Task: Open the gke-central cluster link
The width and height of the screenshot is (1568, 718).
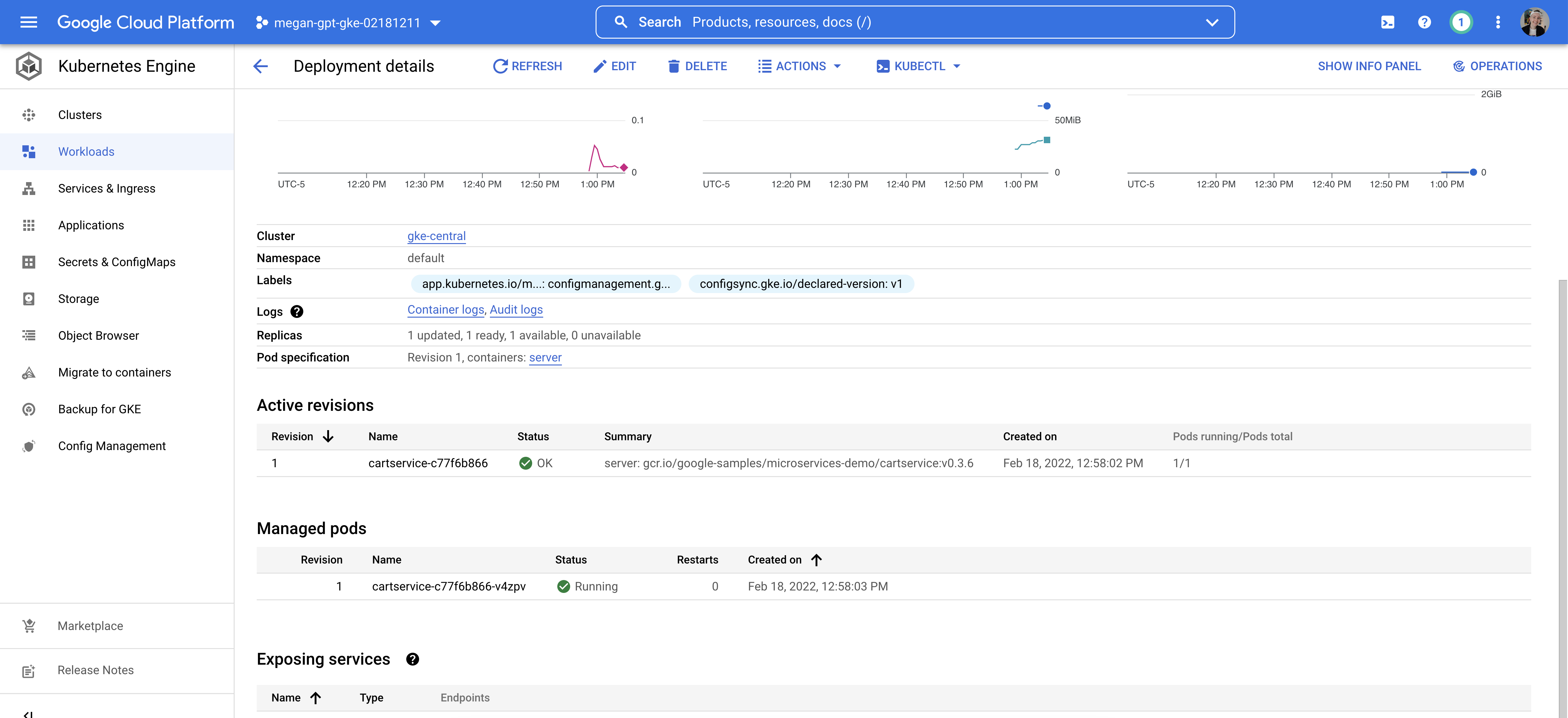Action: 437,236
